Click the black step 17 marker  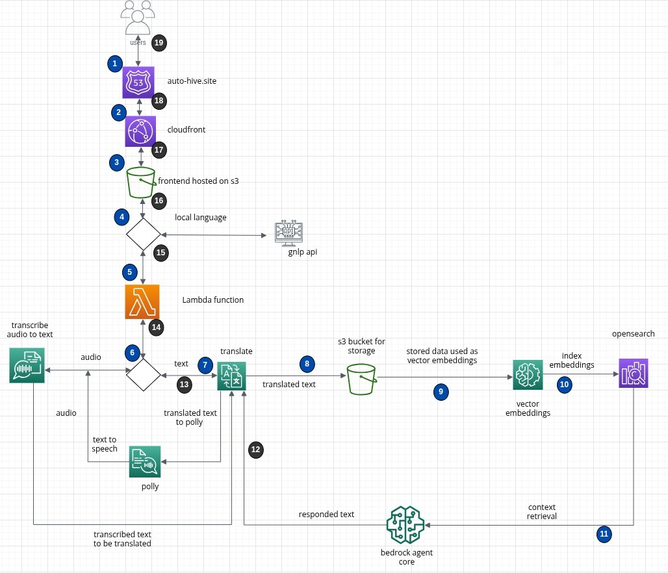159,150
